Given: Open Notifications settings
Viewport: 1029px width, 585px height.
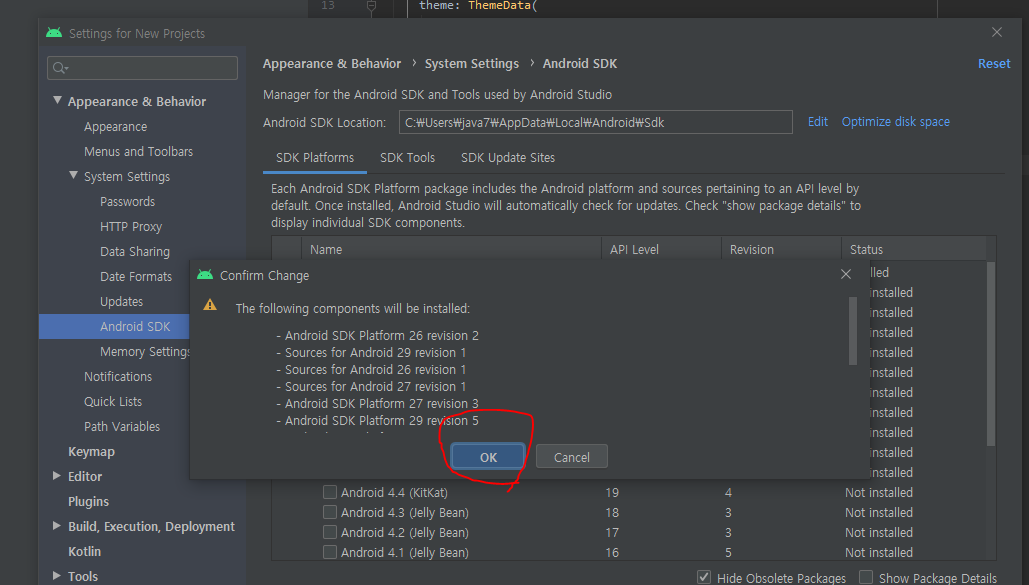Looking at the screenshot, I should pos(117,376).
